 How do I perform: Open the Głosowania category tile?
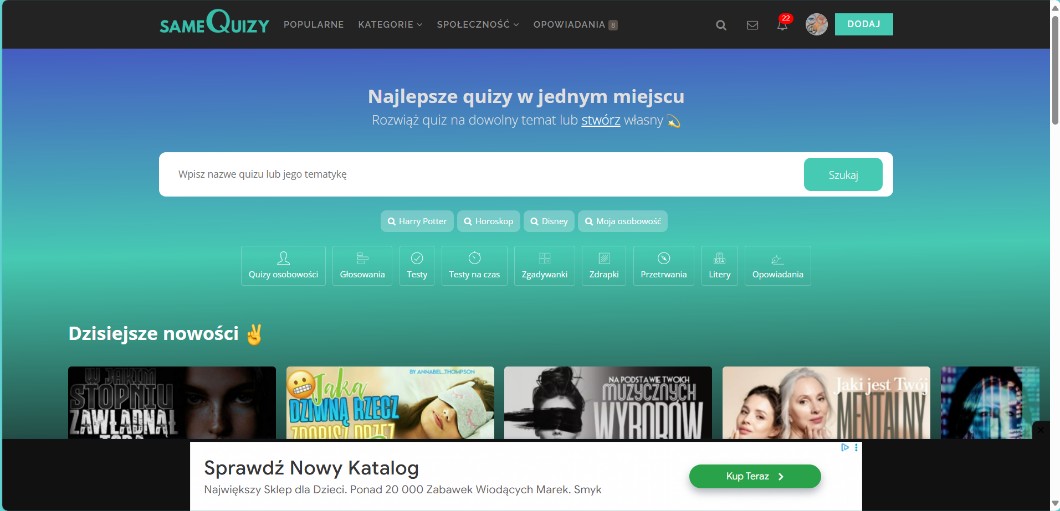362,266
